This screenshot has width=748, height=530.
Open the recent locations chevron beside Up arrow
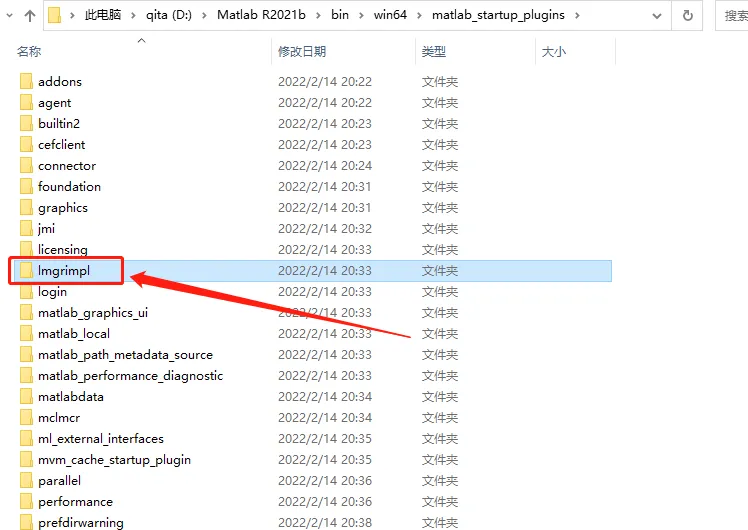pos(10,16)
